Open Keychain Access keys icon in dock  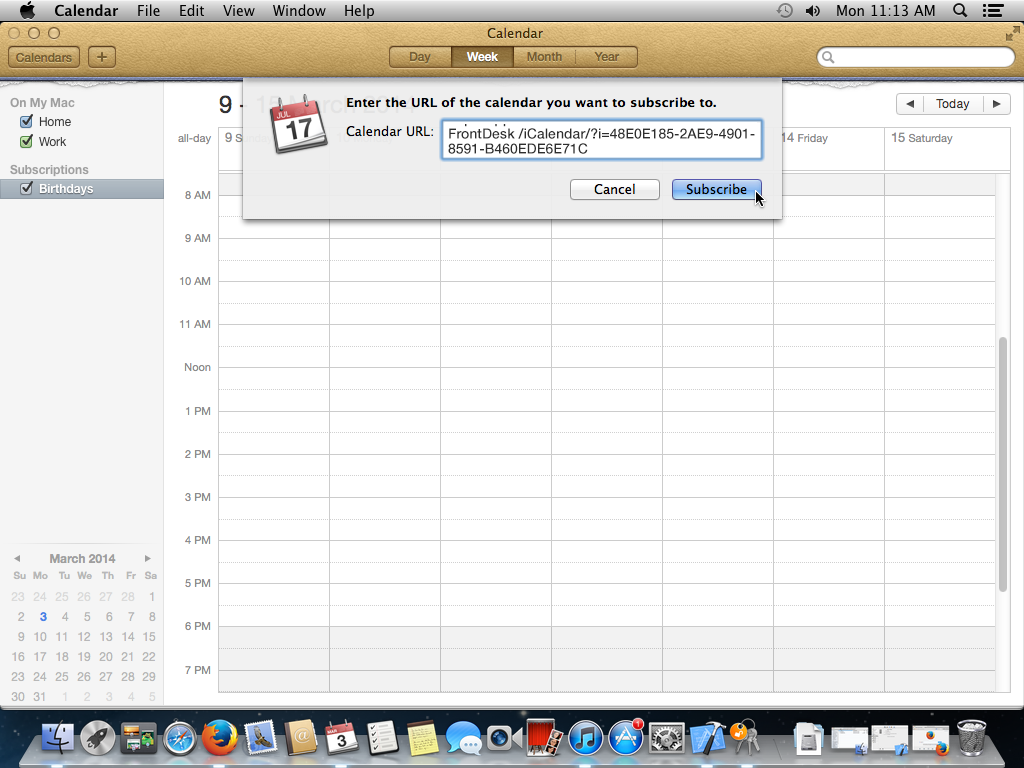coord(744,737)
